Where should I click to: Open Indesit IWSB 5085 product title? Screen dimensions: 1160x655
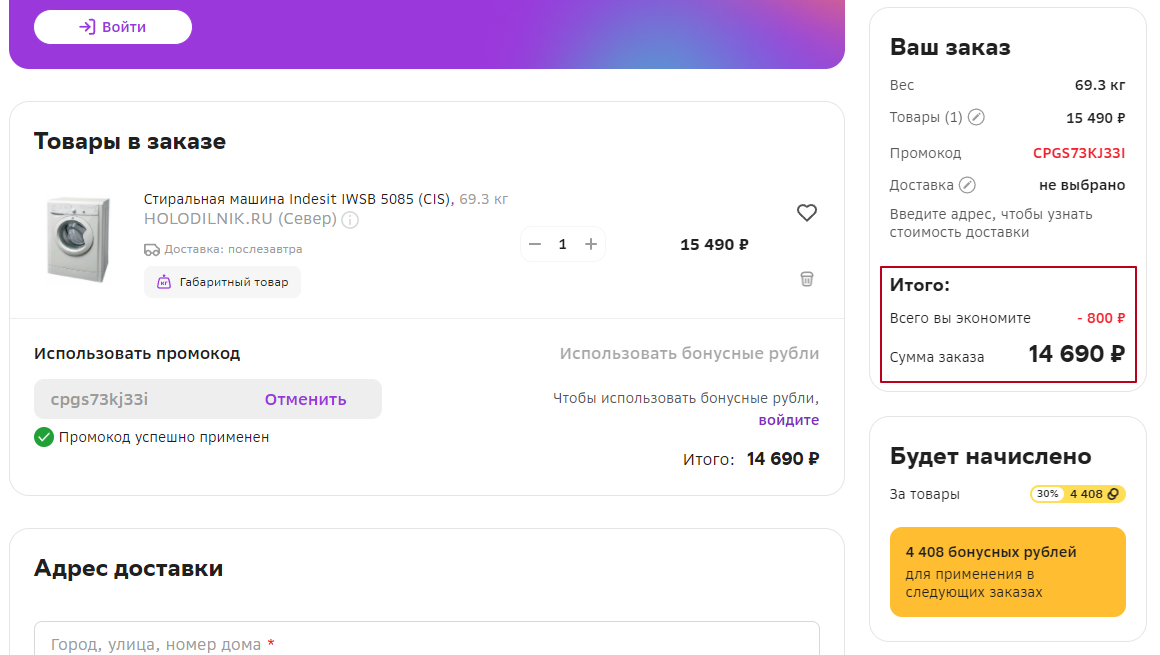coord(298,199)
